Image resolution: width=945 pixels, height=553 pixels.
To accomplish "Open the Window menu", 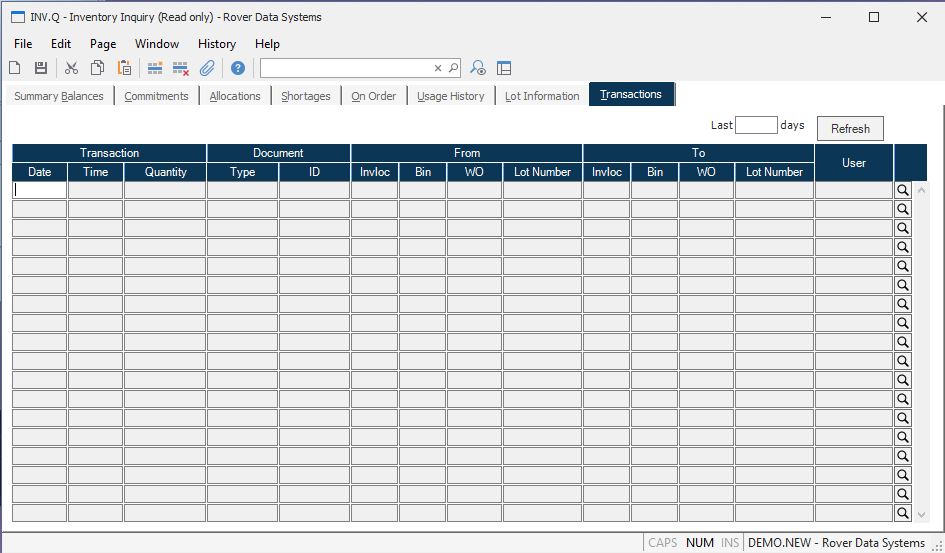I will click(x=157, y=44).
